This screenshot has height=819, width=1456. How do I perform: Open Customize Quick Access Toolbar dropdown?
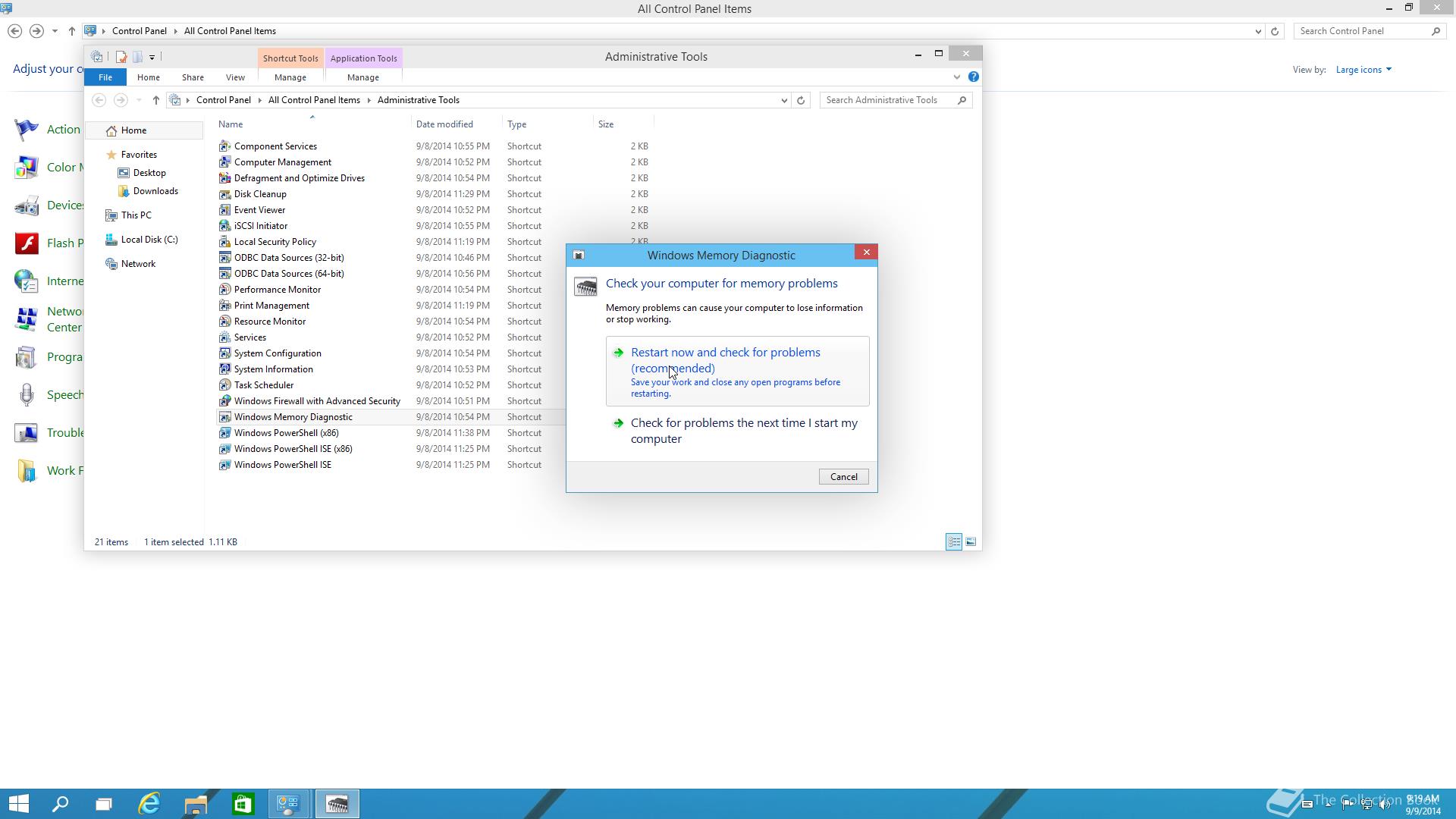coord(152,57)
